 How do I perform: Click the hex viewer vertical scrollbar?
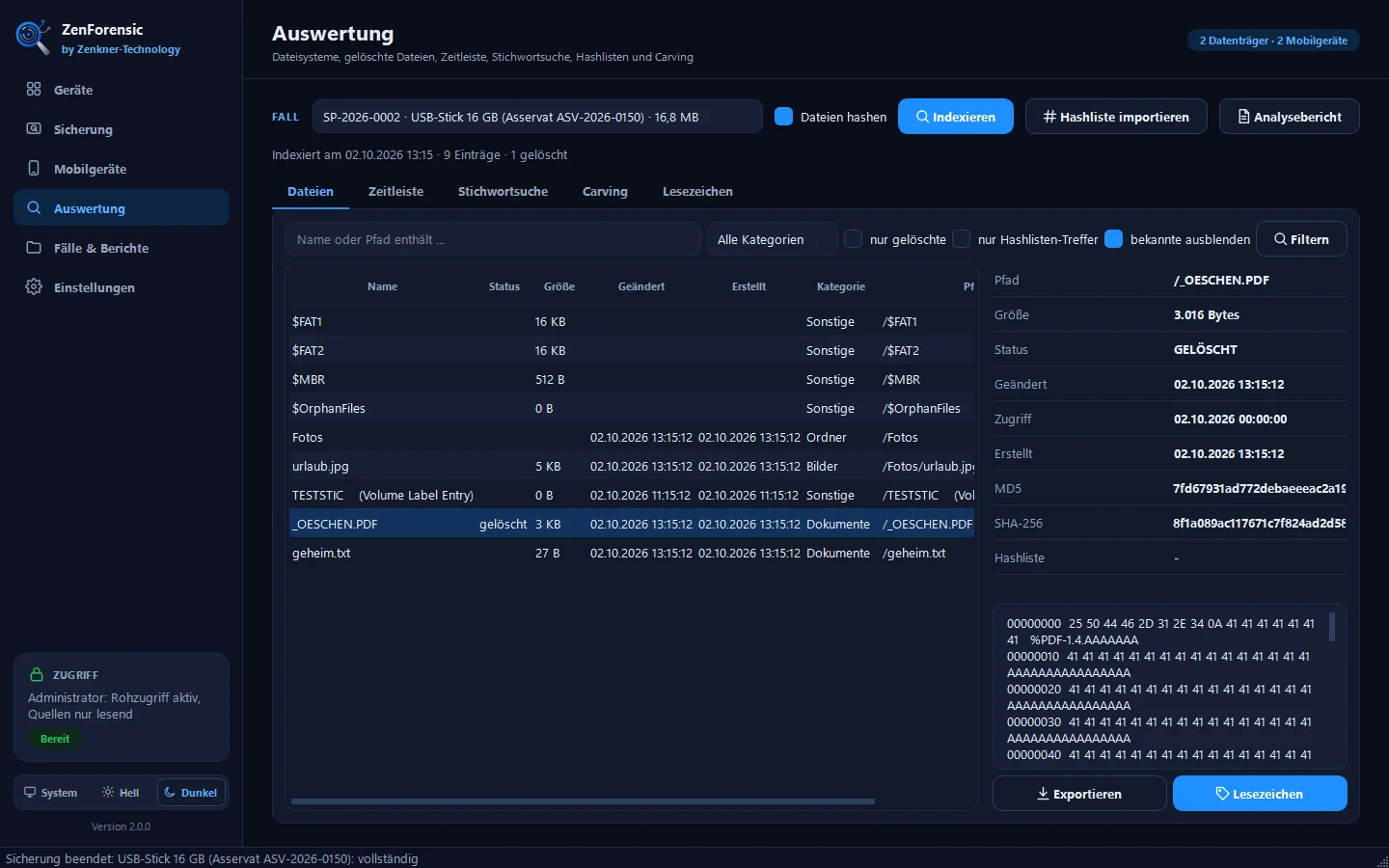(x=1332, y=627)
